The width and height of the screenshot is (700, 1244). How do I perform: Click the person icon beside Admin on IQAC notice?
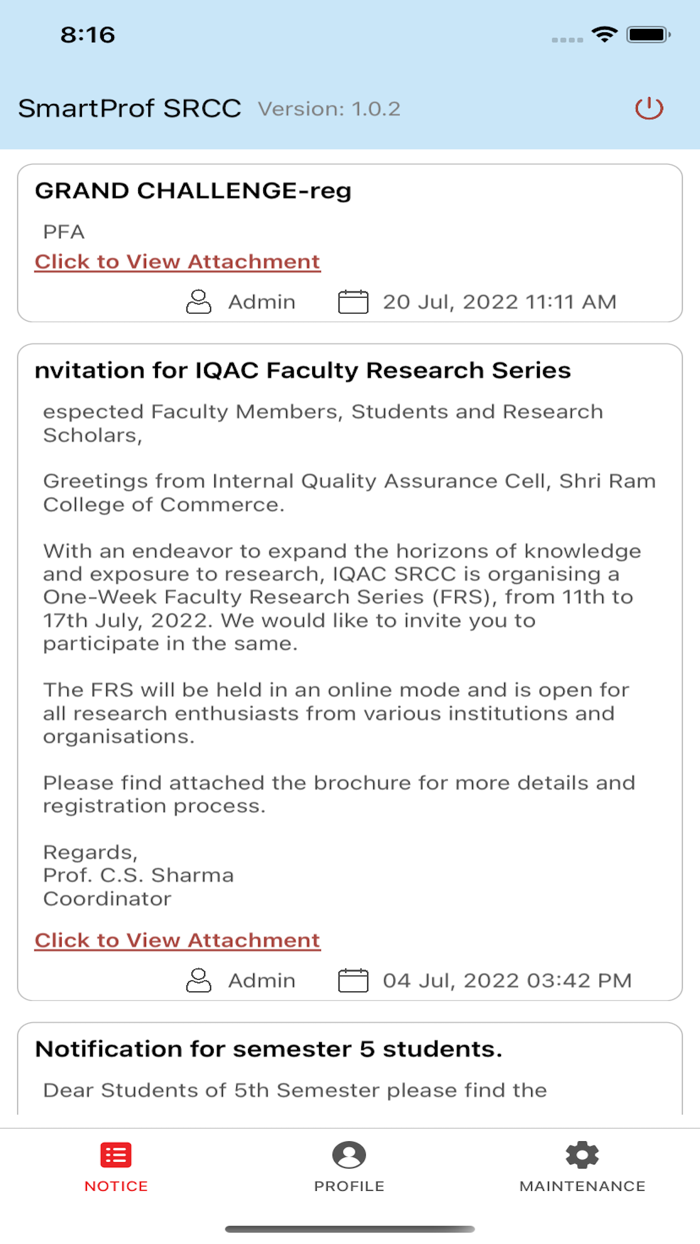click(198, 980)
